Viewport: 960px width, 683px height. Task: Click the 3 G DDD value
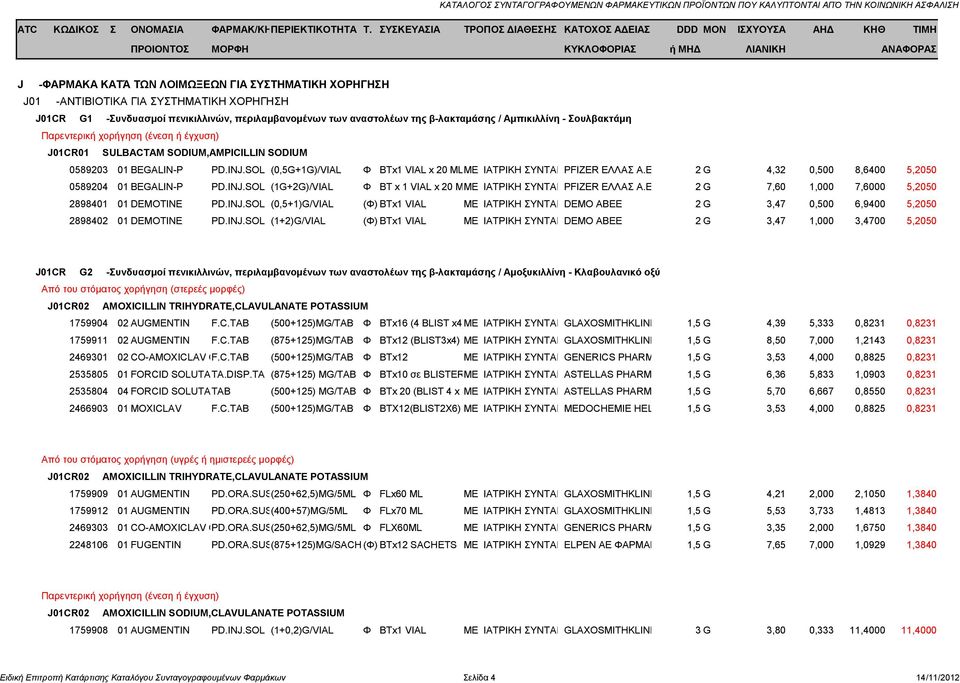(703, 630)
